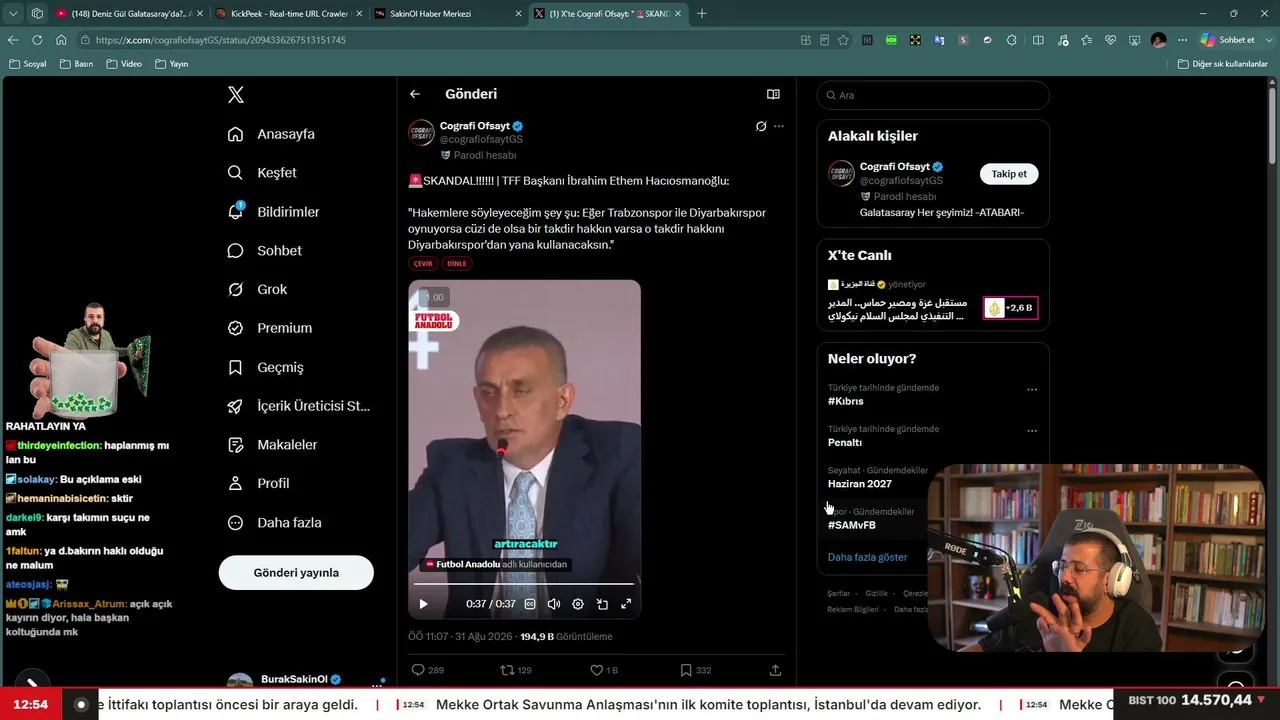Add page to favorites with star icon
This screenshot has width=1280, height=720.
pos(843,40)
